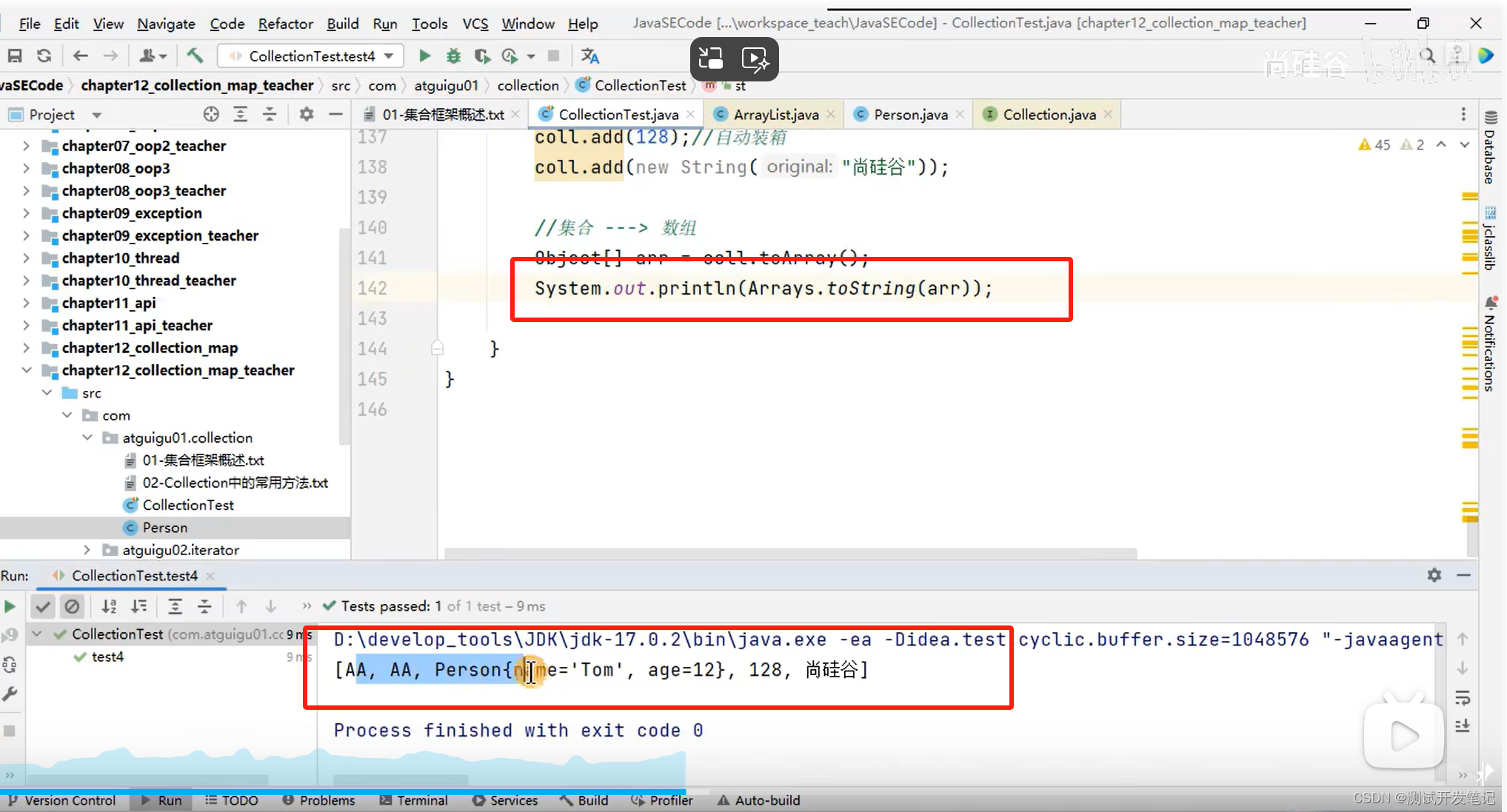The width and height of the screenshot is (1507, 812).
Task: Open the Notifications side panel
Action: tap(1490, 344)
